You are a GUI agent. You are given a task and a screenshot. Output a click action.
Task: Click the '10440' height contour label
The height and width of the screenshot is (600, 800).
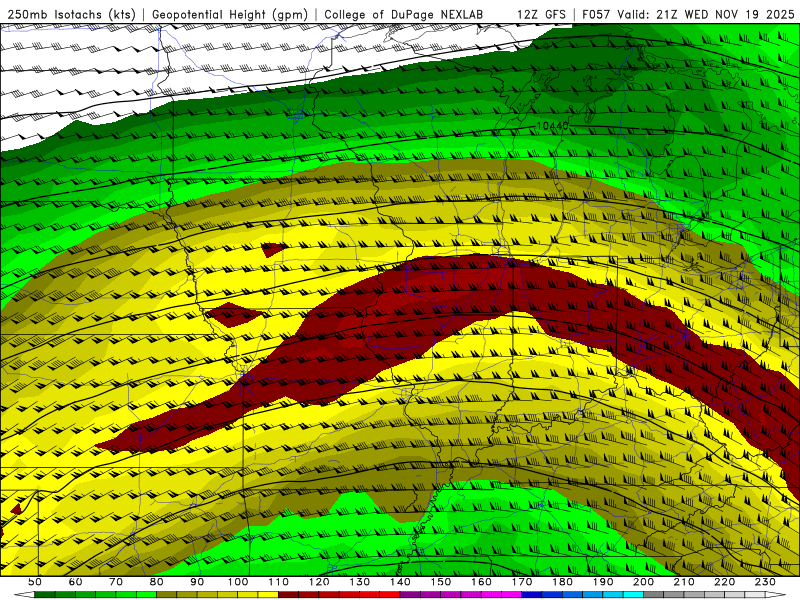coord(552,126)
